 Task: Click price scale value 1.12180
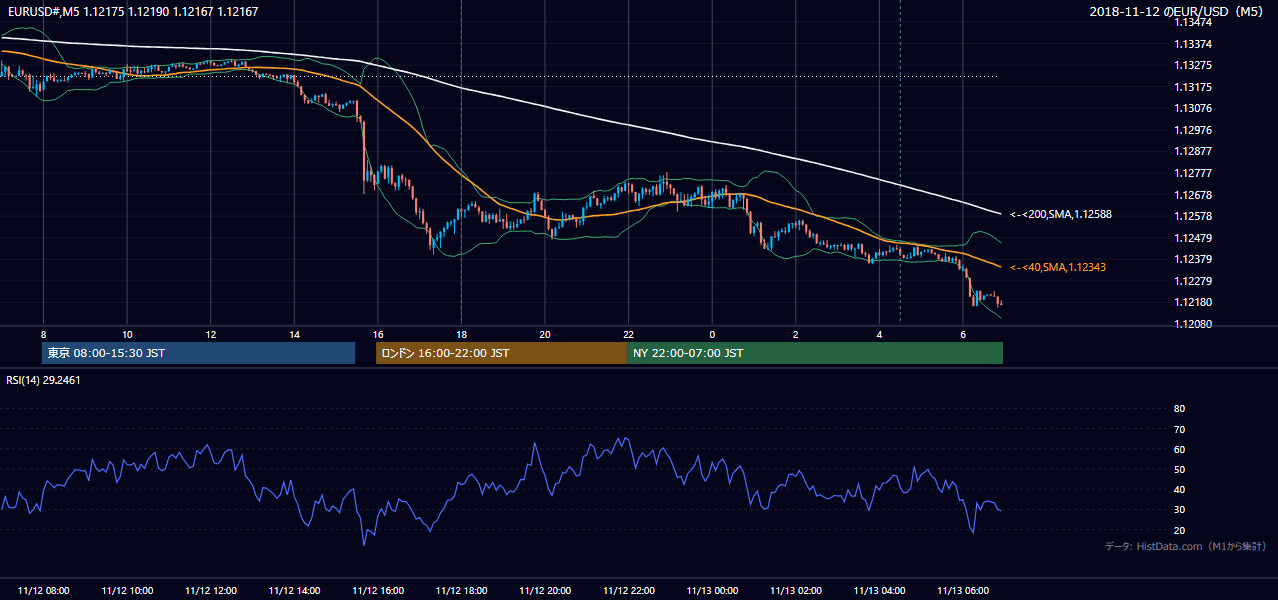pos(1193,302)
